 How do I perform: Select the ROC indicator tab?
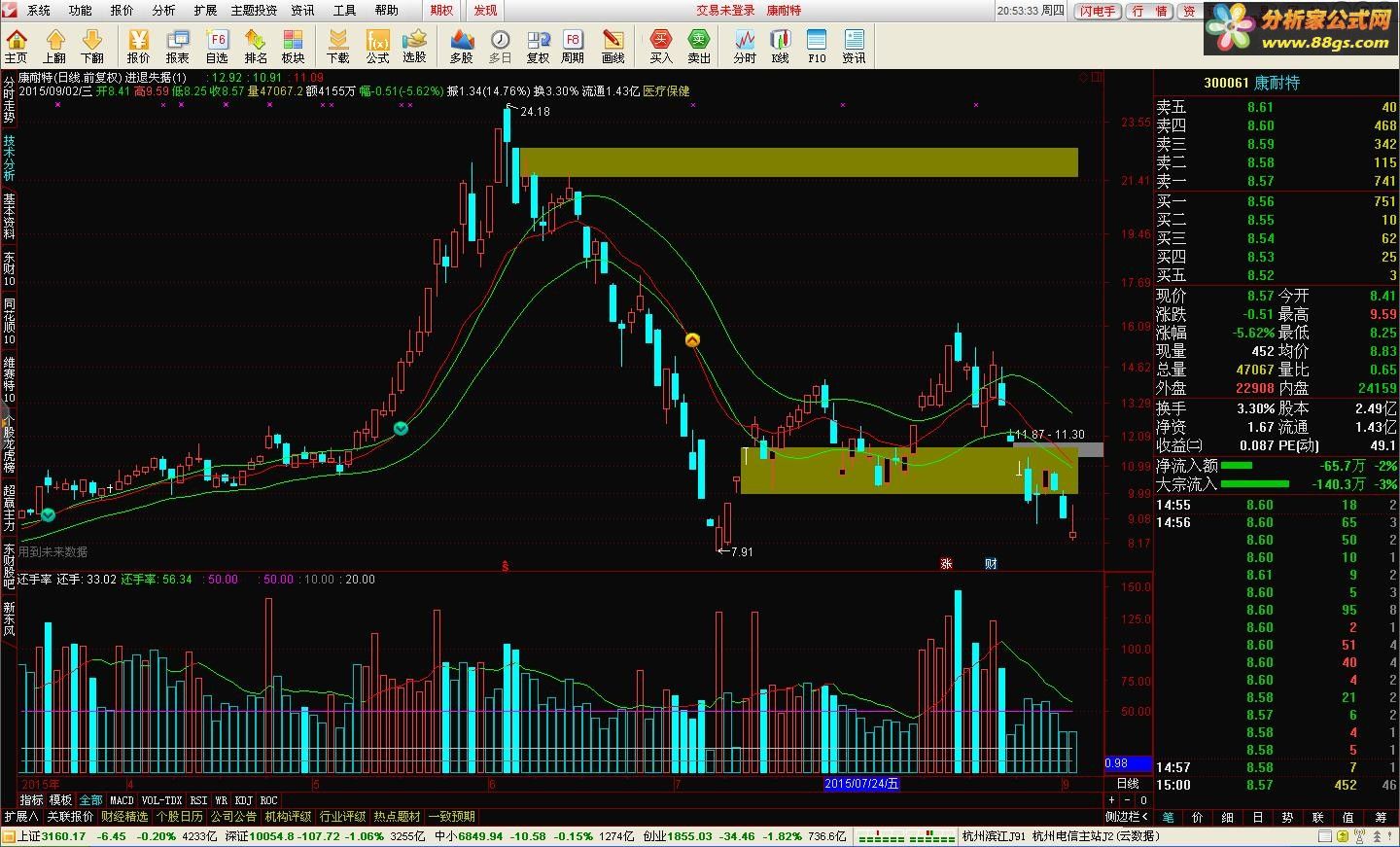[268, 800]
